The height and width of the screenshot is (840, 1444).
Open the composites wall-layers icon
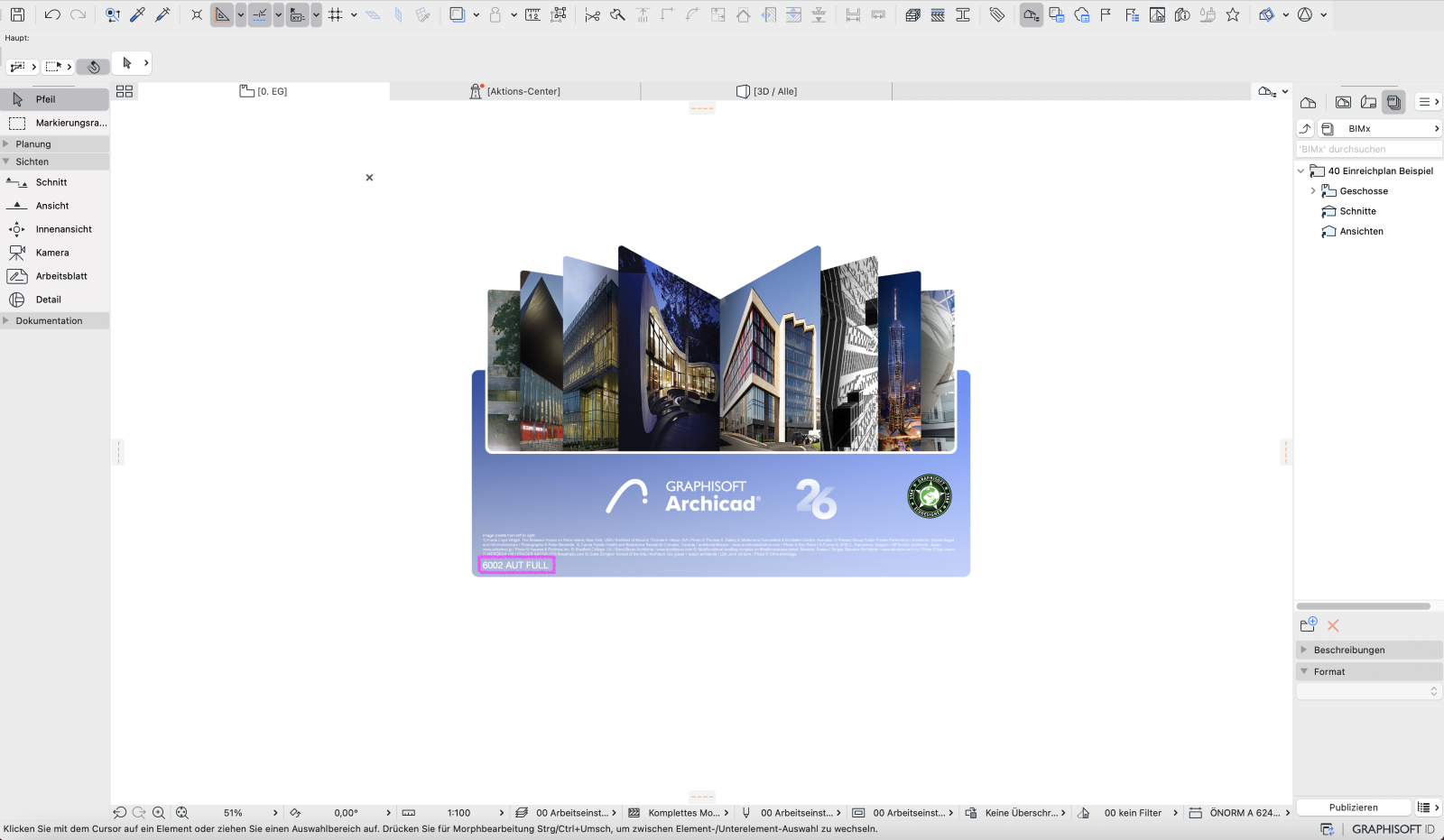click(912, 14)
